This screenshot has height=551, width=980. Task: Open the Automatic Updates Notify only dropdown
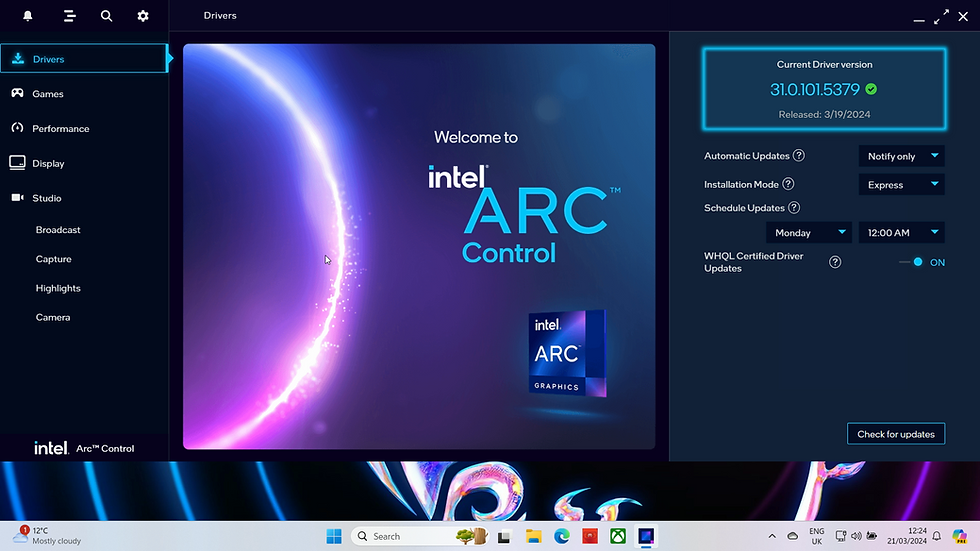pos(901,156)
